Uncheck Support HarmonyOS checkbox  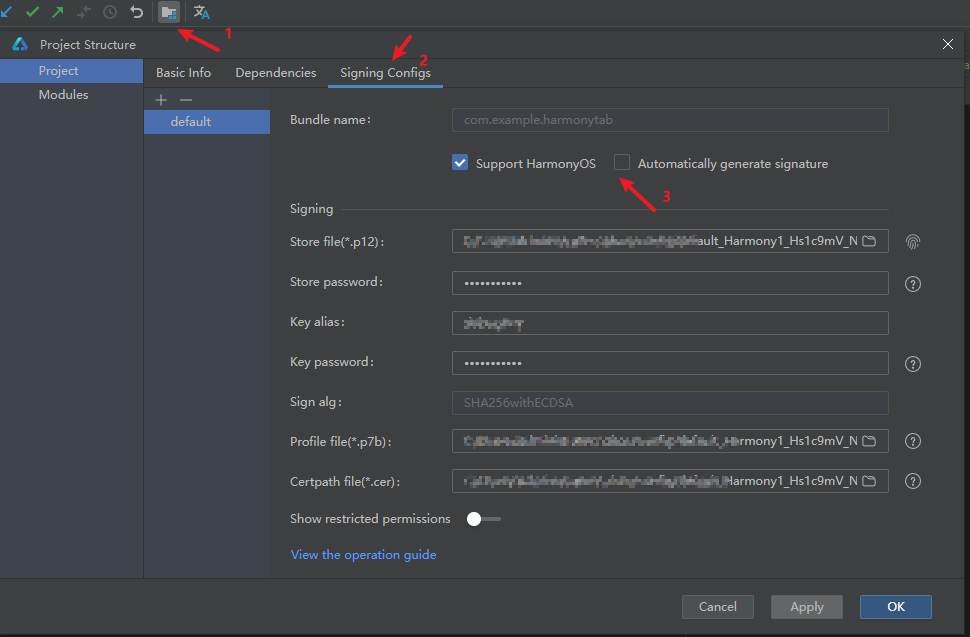coord(460,163)
